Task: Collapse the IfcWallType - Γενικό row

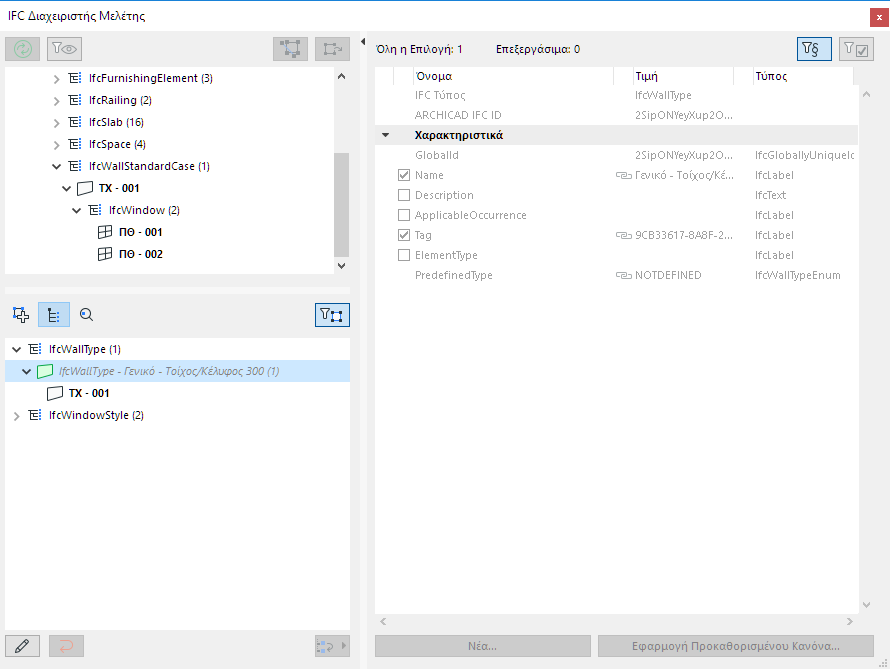Action: coord(27,372)
